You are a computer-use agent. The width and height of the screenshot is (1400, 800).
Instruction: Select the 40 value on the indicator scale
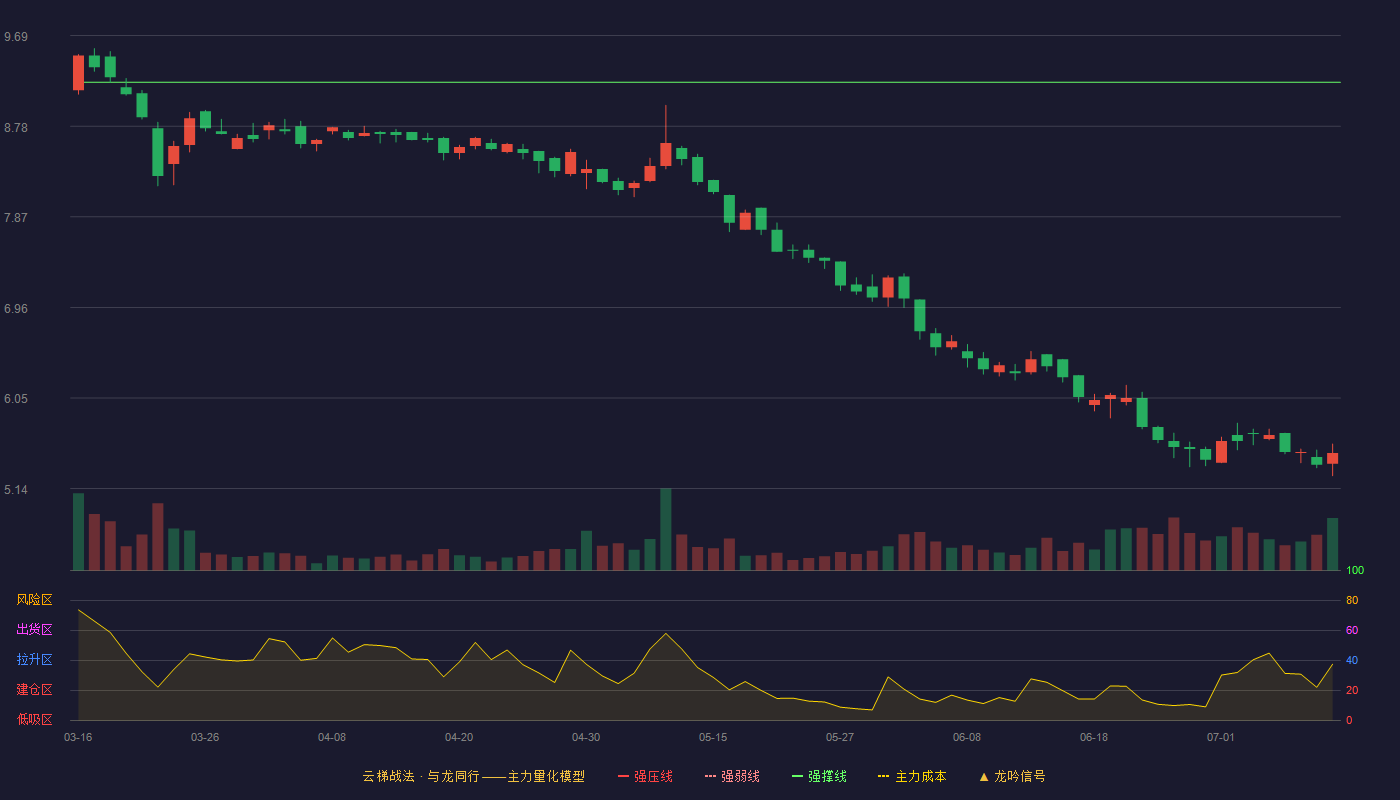pos(1352,660)
